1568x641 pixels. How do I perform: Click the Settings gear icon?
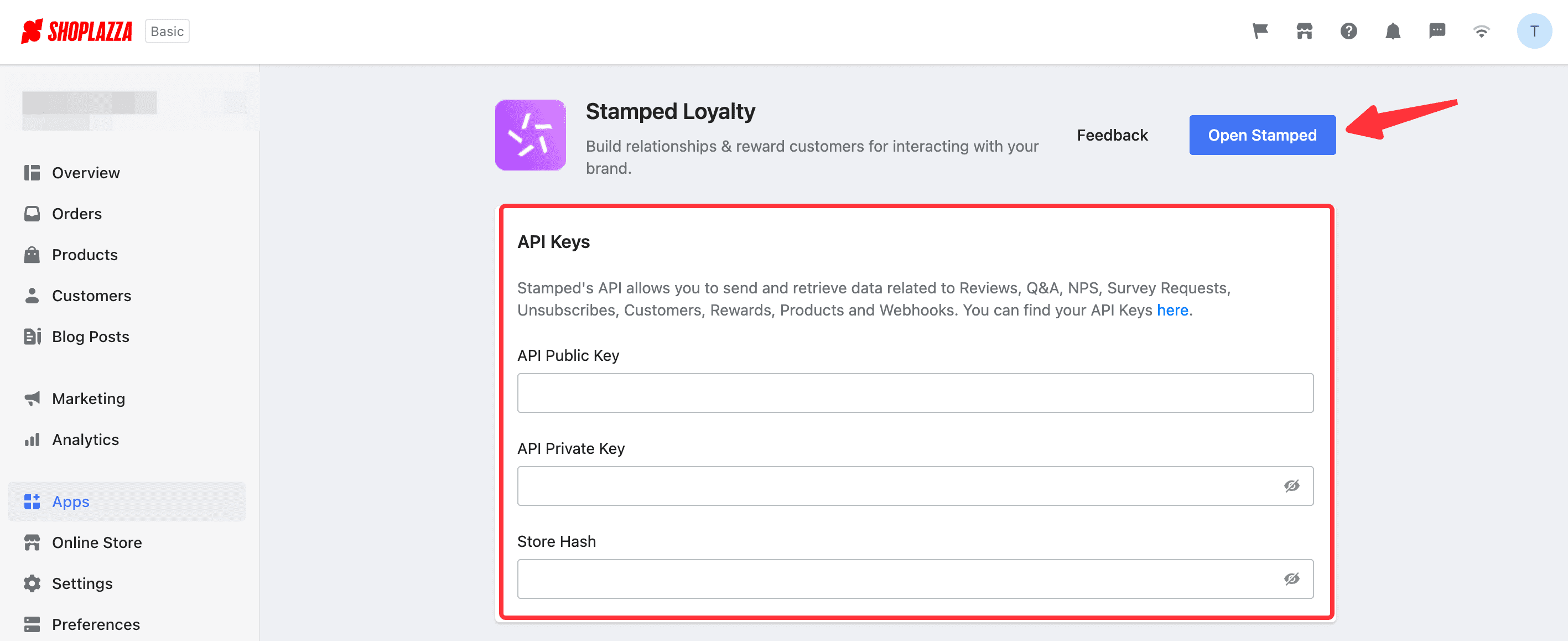[x=32, y=583]
